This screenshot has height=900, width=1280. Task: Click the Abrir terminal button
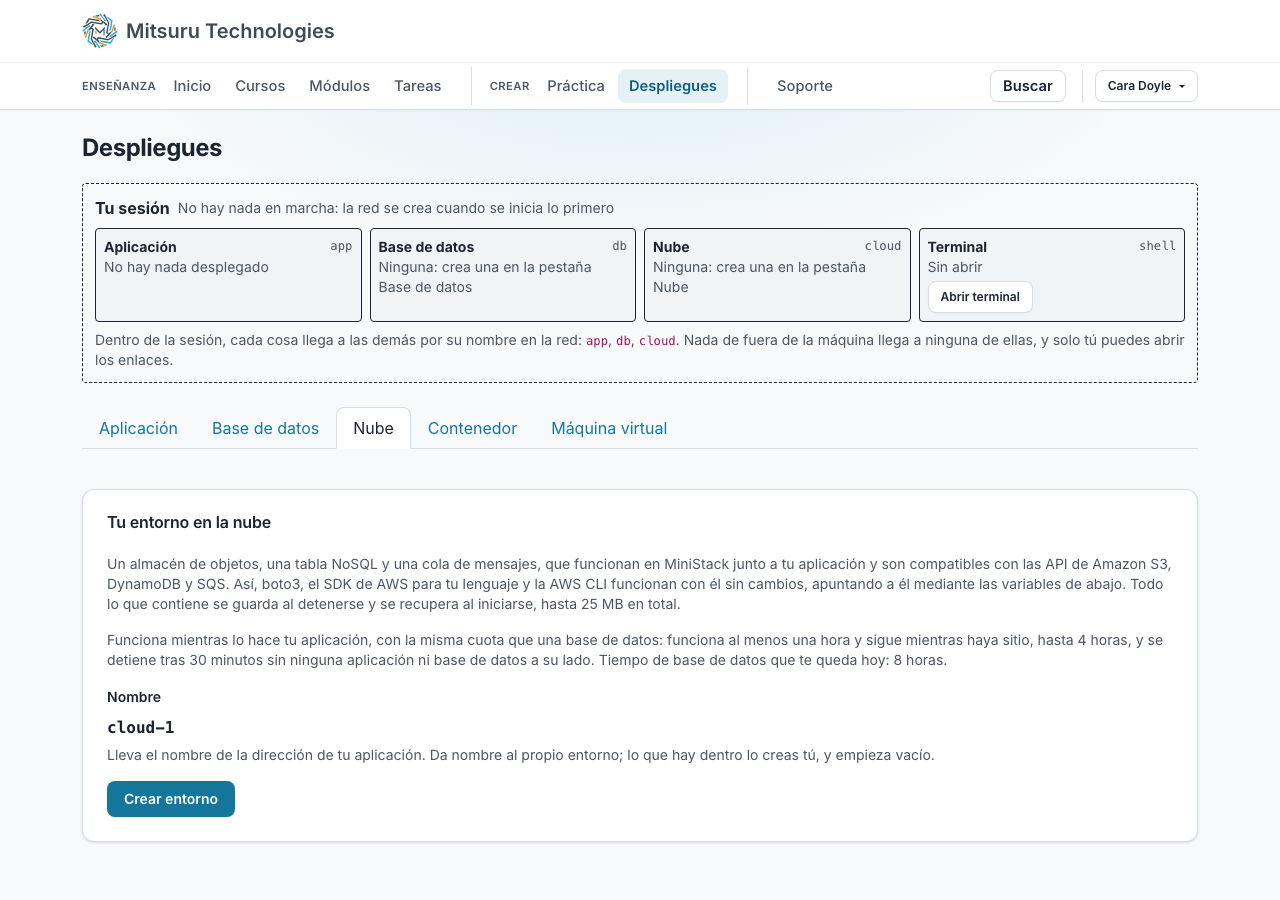pyautogui.click(x=980, y=297)
